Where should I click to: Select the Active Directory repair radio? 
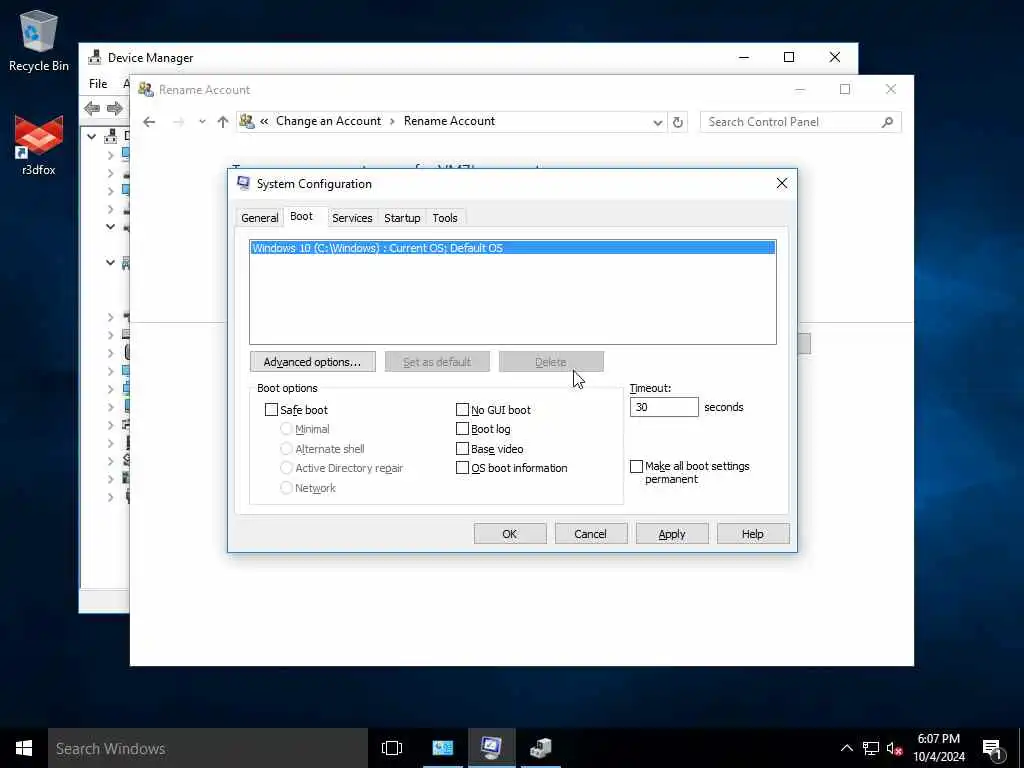[286, 468]
